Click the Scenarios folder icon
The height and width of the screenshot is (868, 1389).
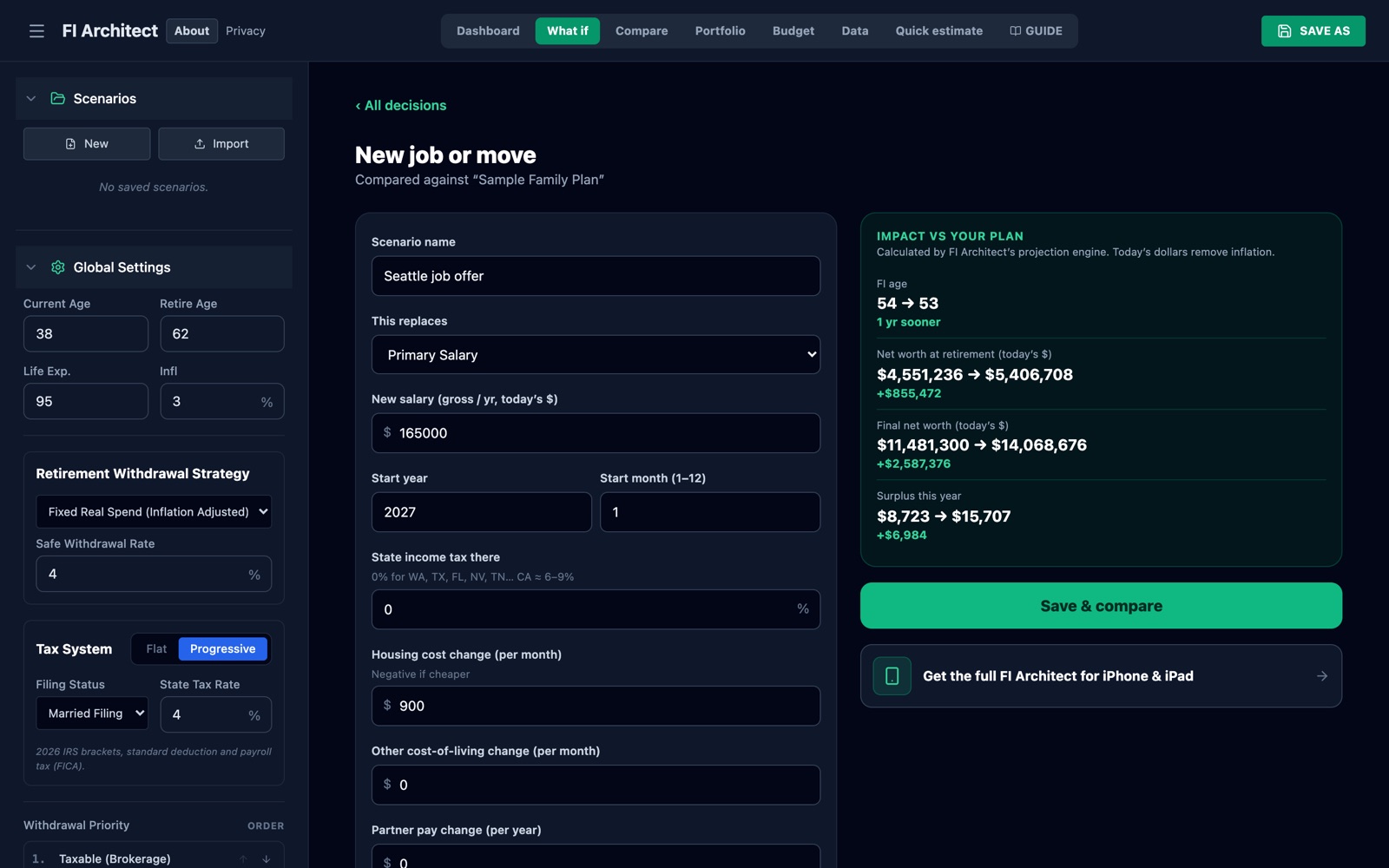(x=58, y=98)
